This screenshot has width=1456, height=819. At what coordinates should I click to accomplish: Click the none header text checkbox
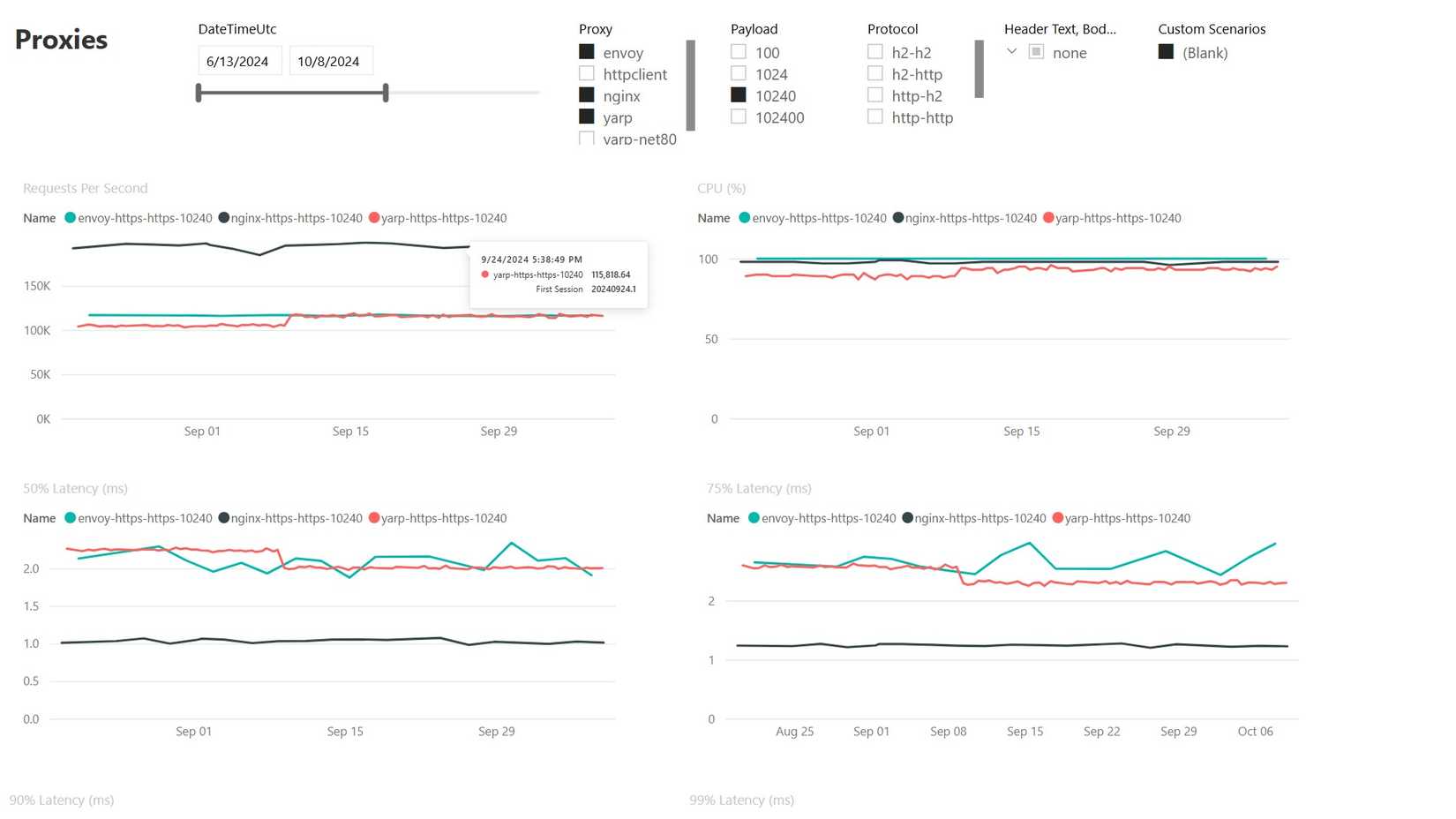click(x=1037, y=52)
